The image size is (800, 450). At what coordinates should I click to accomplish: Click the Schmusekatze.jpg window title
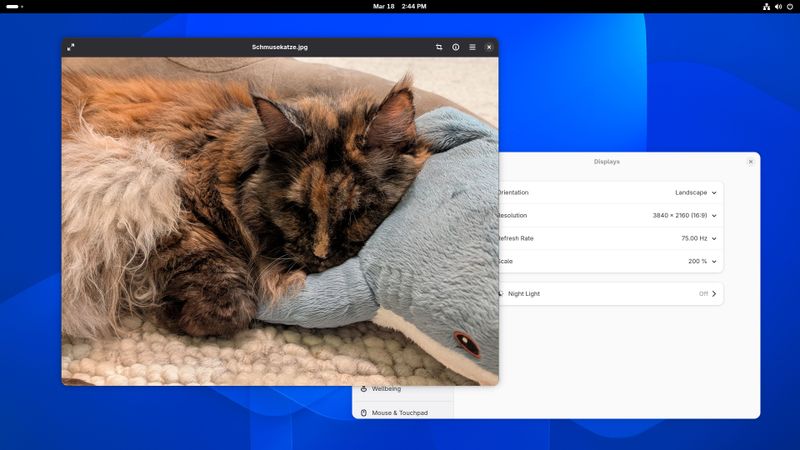pyautogui.click(x=280, y=47)
